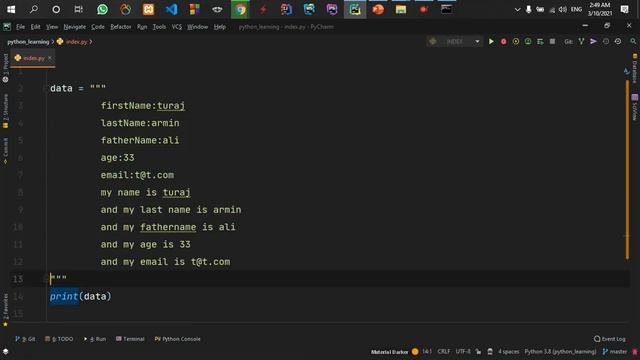Toggle the Structure tool window
640x360 pixels.
[5, 111]
